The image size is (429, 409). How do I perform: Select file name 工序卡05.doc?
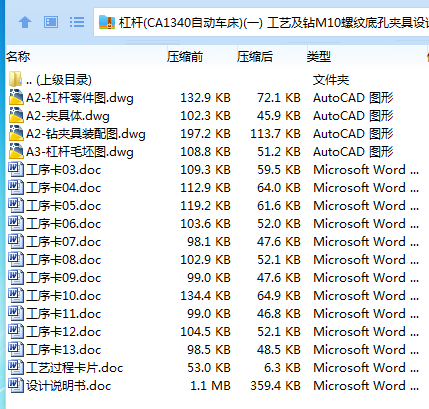[x=63, y=206]
